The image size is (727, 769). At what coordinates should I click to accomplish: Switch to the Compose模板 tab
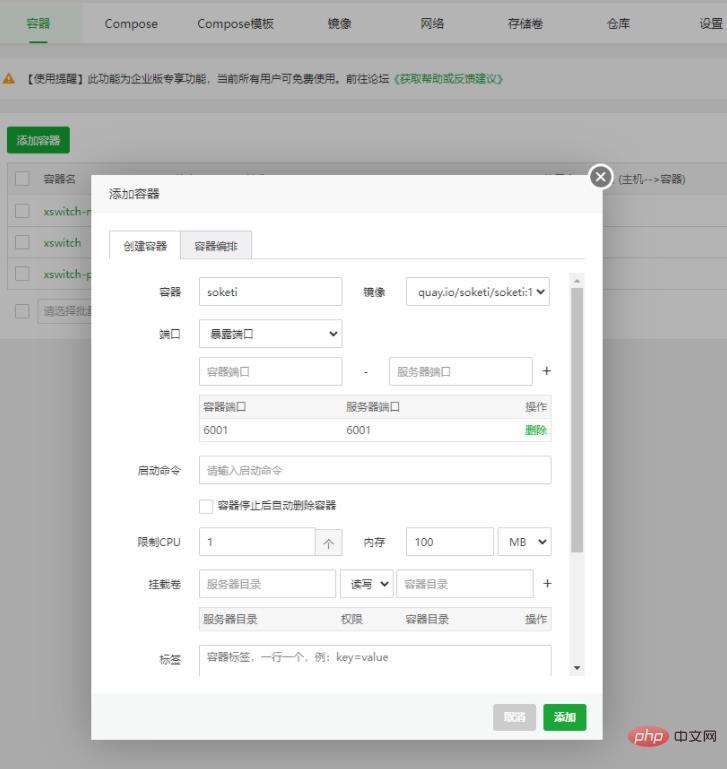[235, 24]
